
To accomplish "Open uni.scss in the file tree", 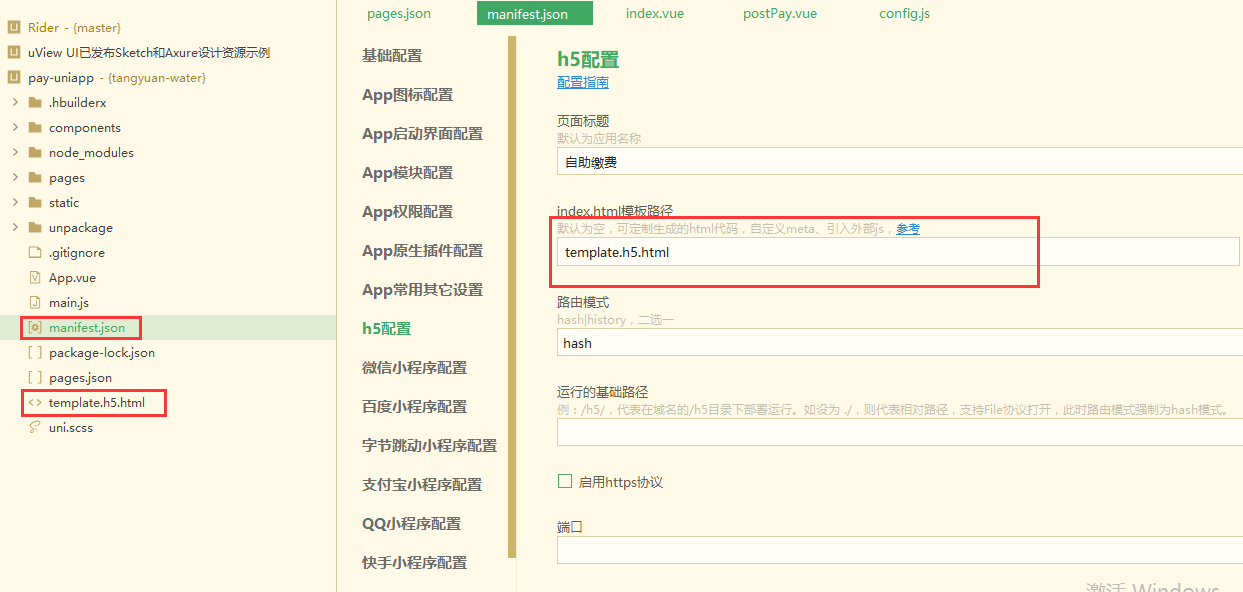I will coord(71,428).
